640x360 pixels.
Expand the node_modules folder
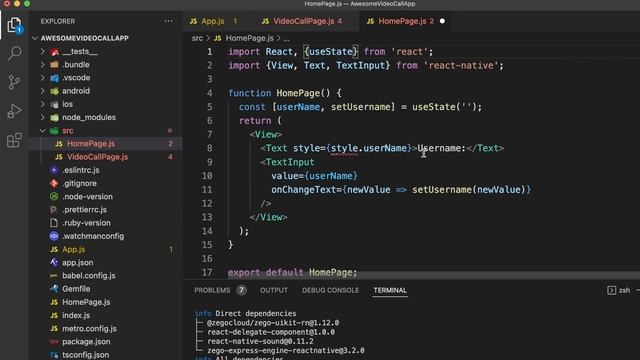[x=42, y=117]
